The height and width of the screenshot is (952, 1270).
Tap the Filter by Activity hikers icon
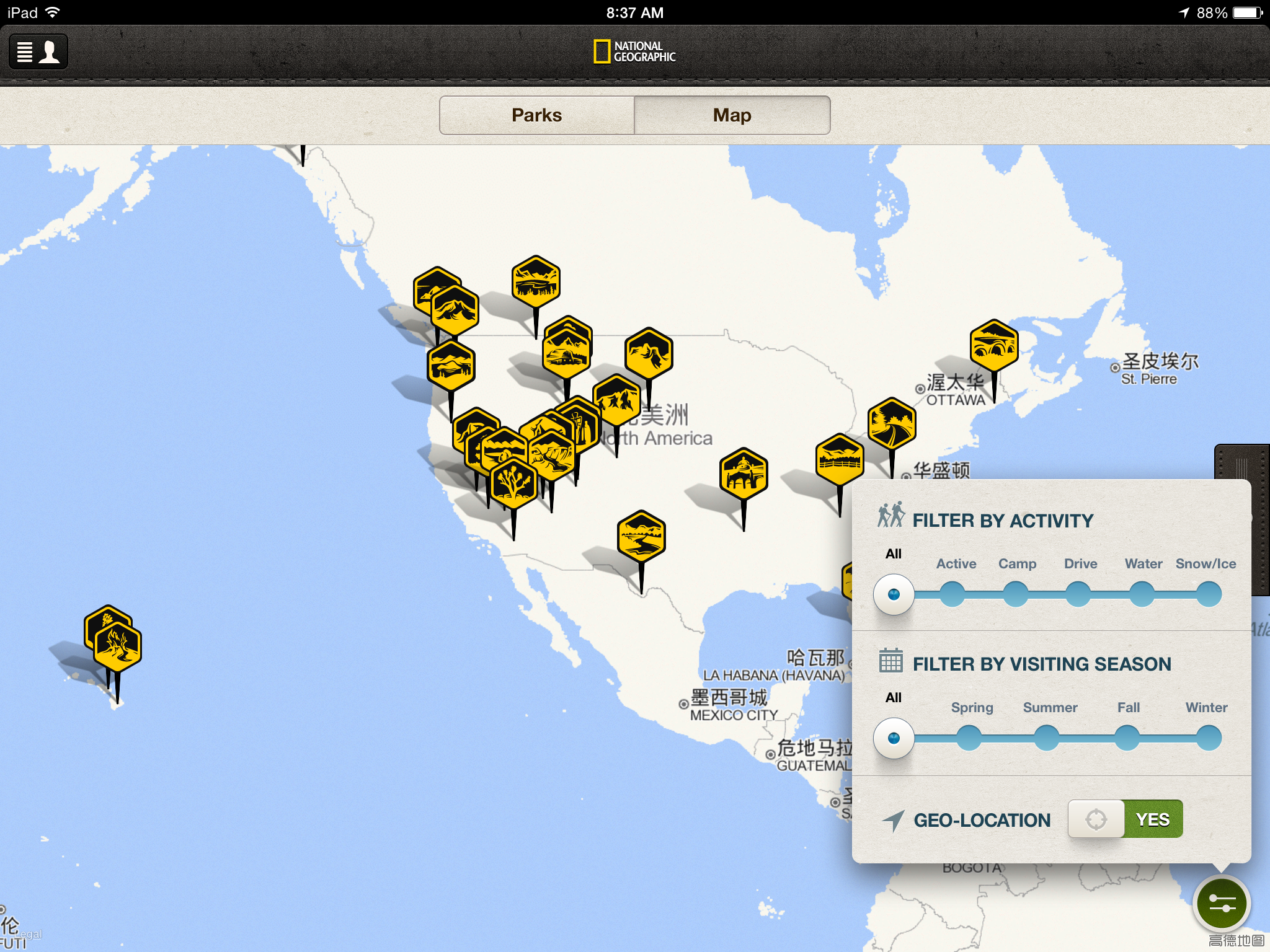pyautogui.click(x=891, y=515)
